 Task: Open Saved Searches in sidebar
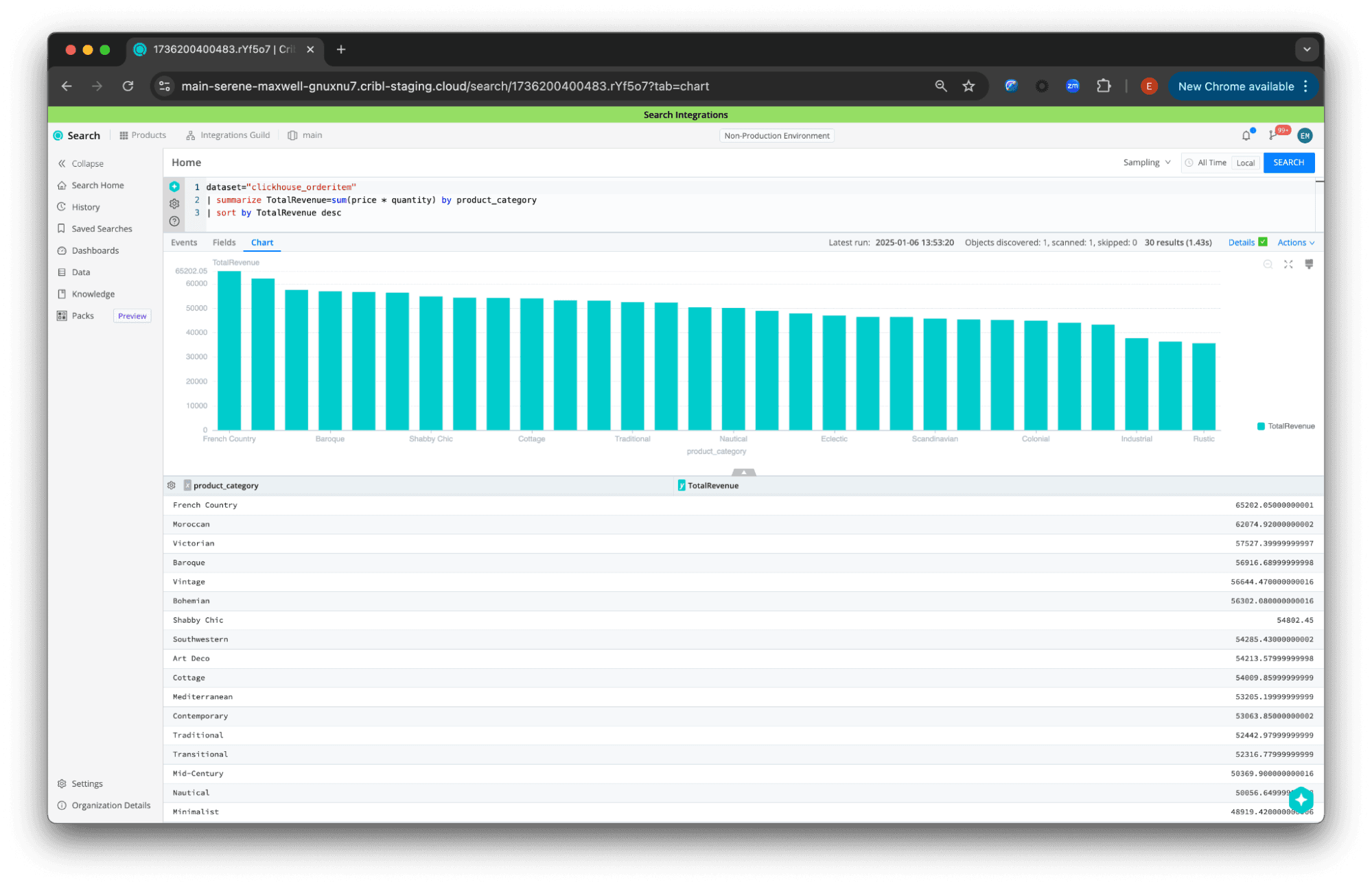(x=102, y=228)
